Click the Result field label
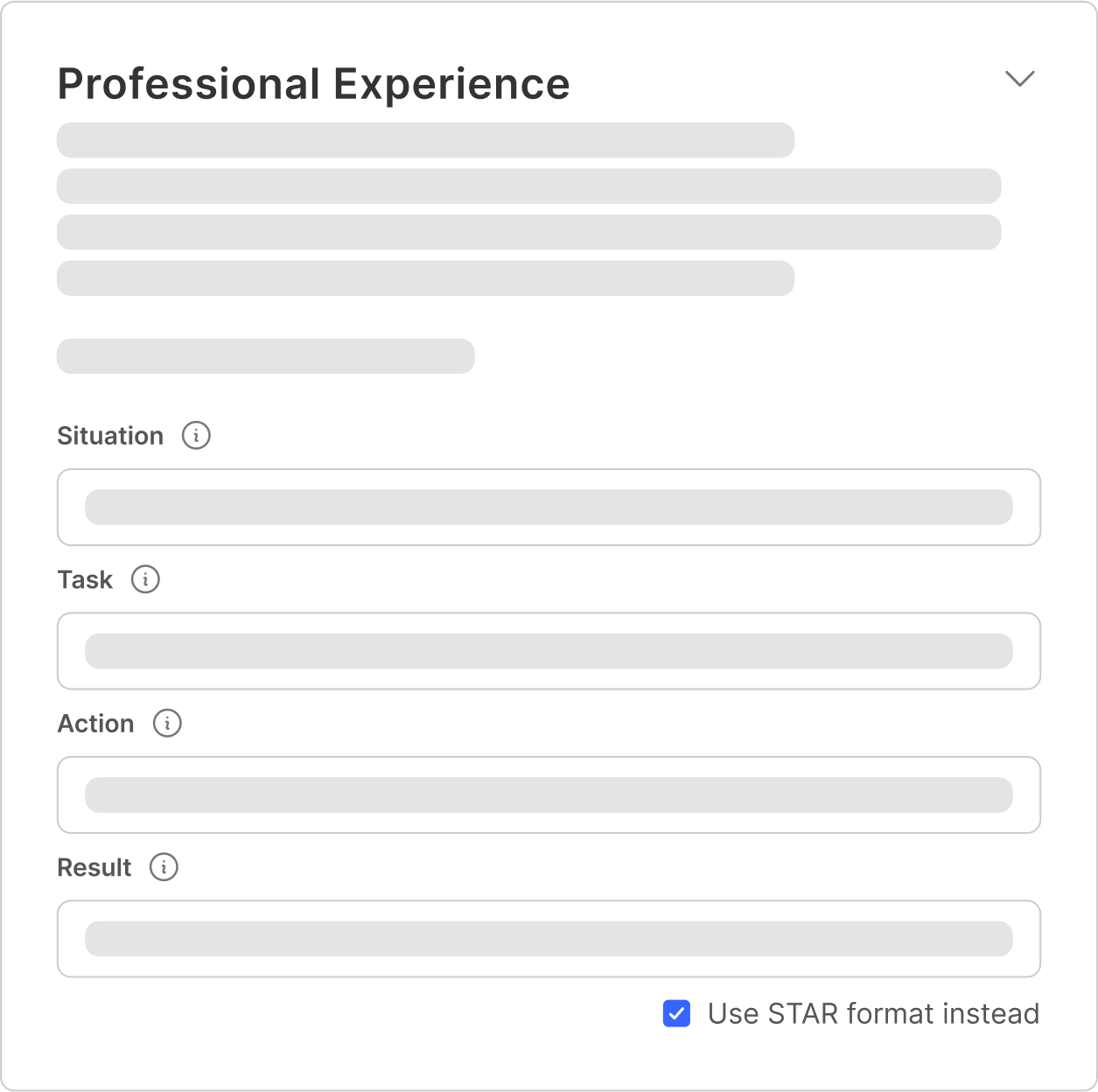This screenshot has height=1092, width=1098. click(94, 867)
